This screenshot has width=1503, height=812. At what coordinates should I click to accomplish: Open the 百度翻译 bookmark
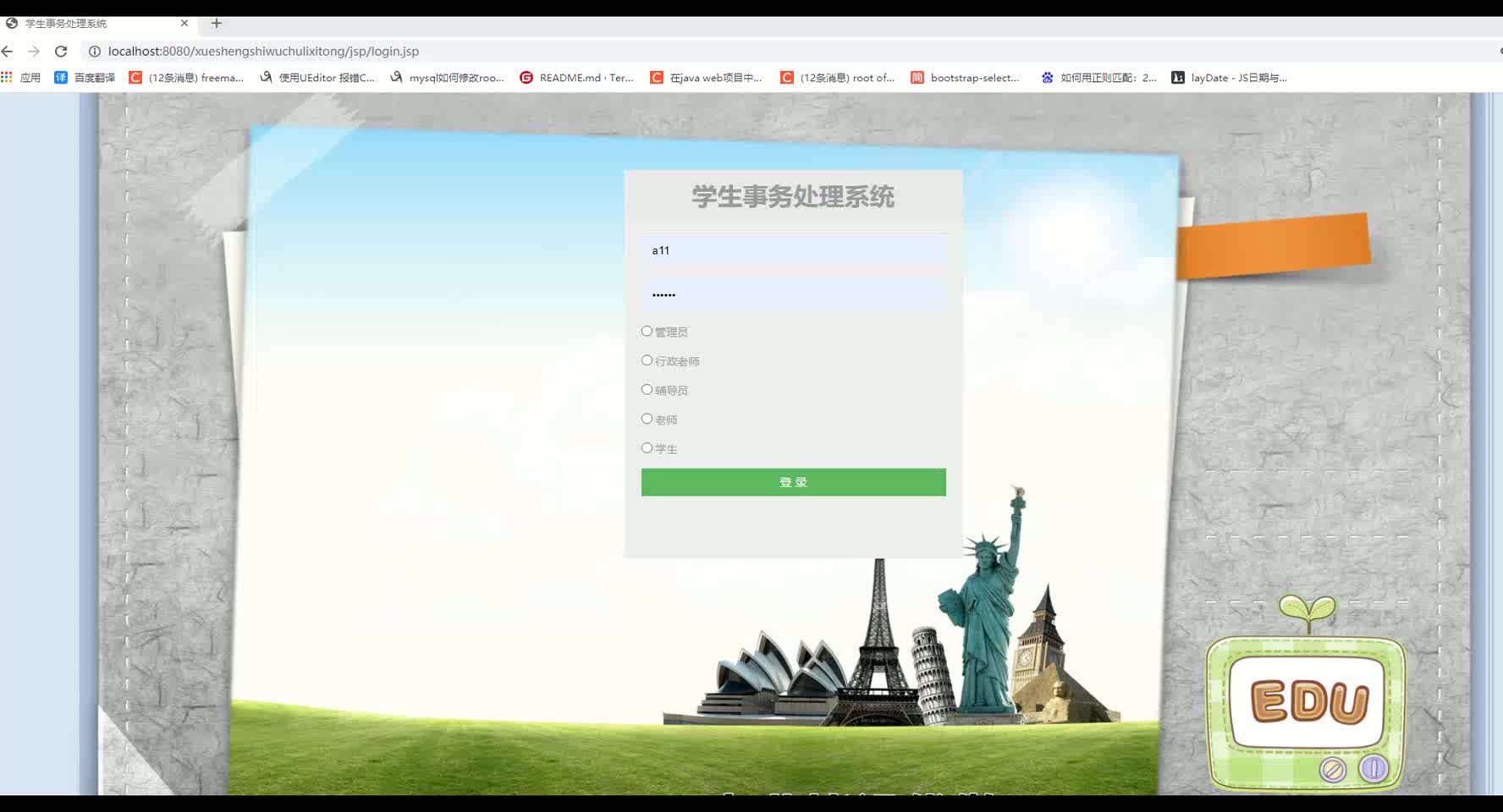click(x=85, y=78)
